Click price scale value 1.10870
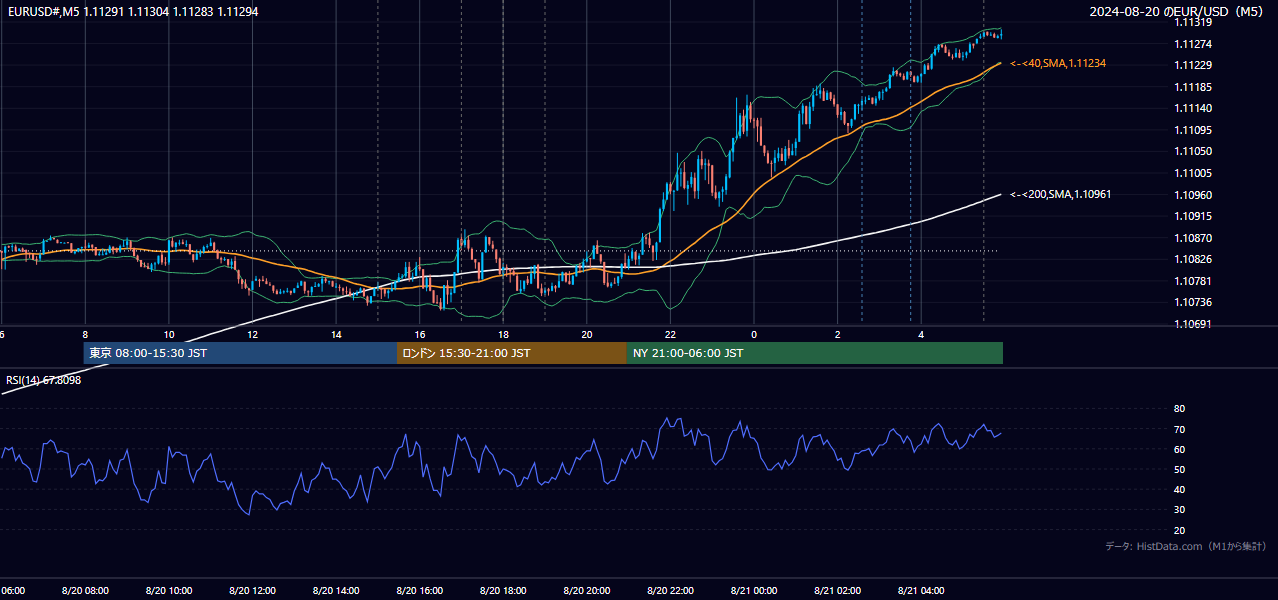Image resolution: width=1278 pixels, height=600 pixels. point(1195,238)
